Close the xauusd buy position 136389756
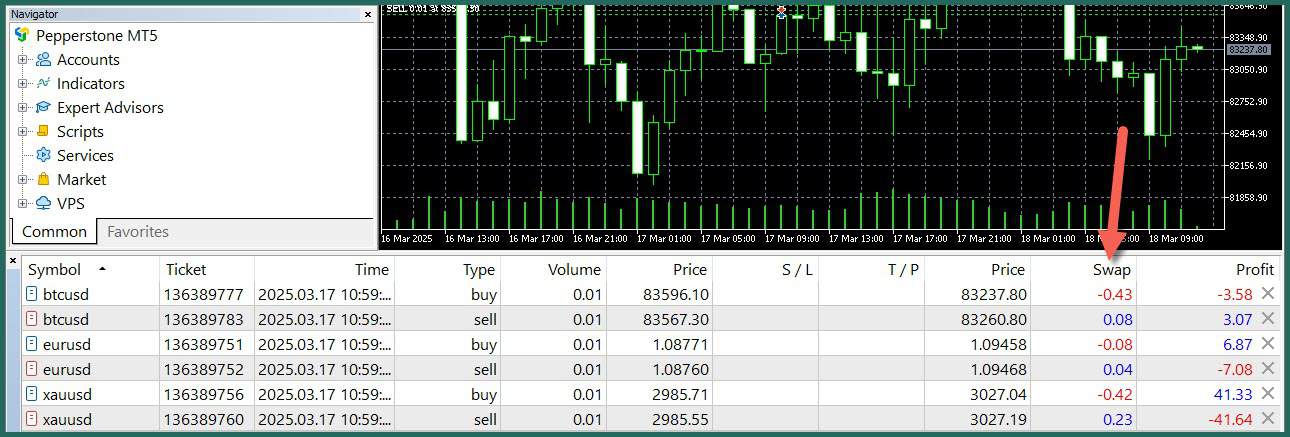 [1268, 395]
